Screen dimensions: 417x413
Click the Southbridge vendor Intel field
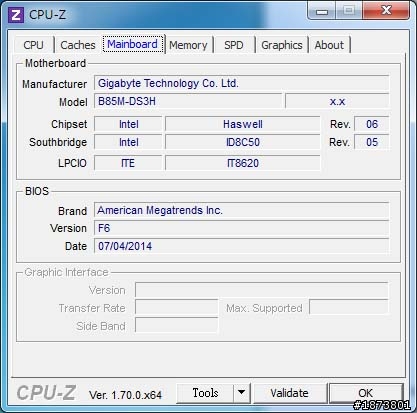point(128,142)
